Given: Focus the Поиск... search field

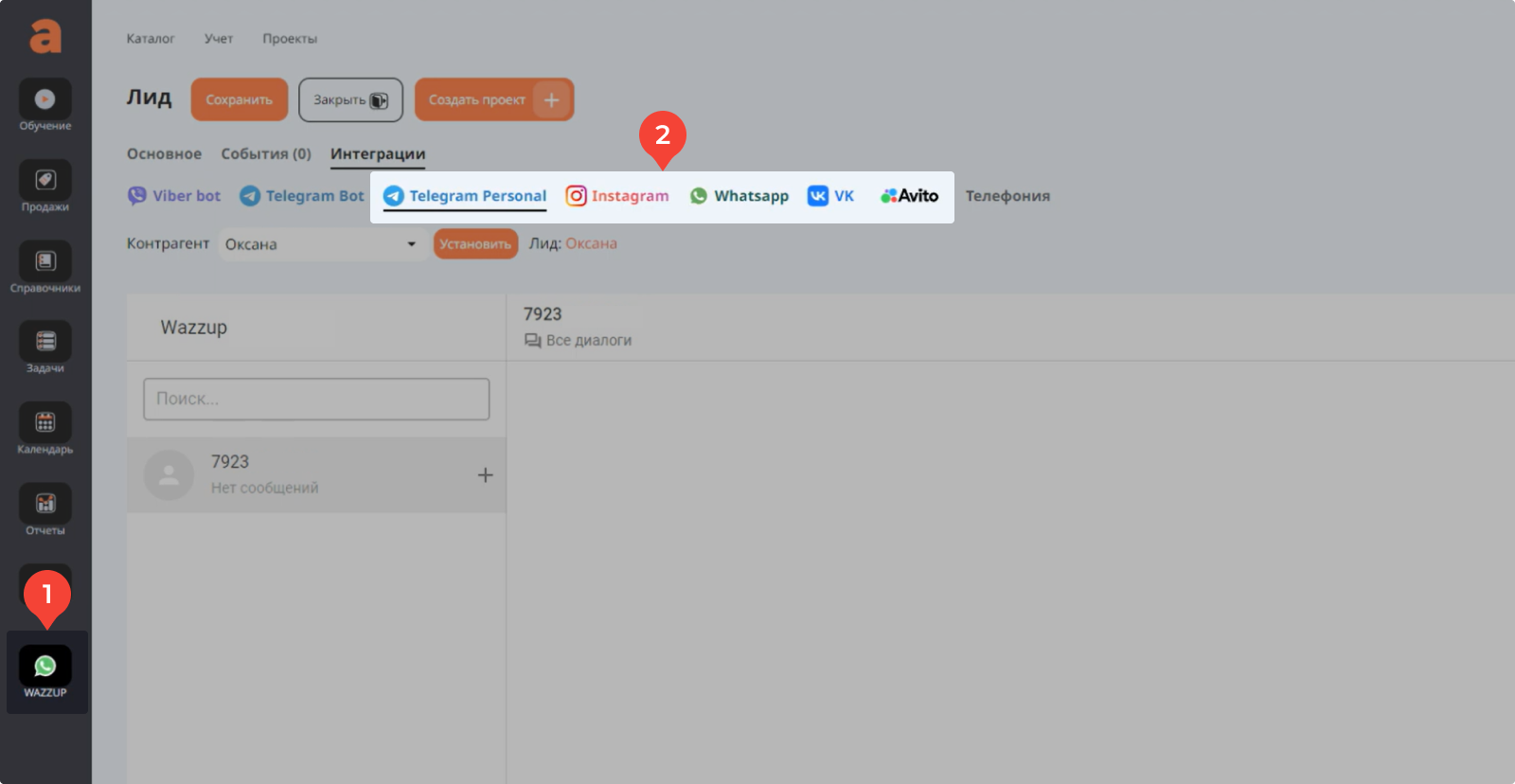Looking at the screenshot, I should (x=316, y=399).
